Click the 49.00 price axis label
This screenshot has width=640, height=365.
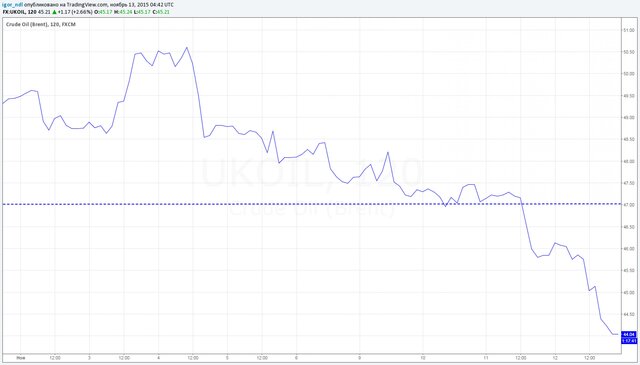[x=629, y=118]
